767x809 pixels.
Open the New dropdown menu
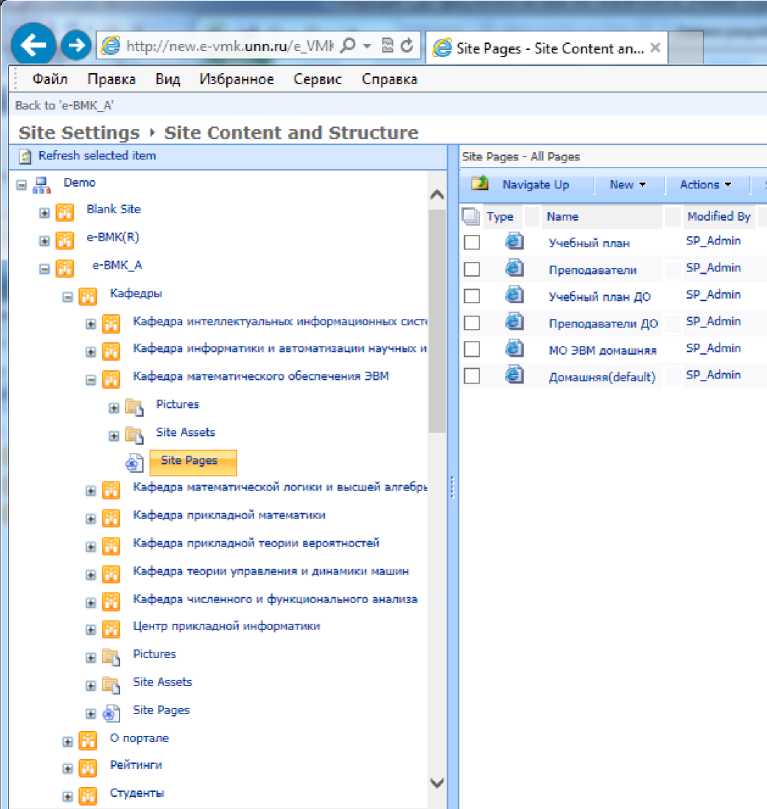(627, 185)
